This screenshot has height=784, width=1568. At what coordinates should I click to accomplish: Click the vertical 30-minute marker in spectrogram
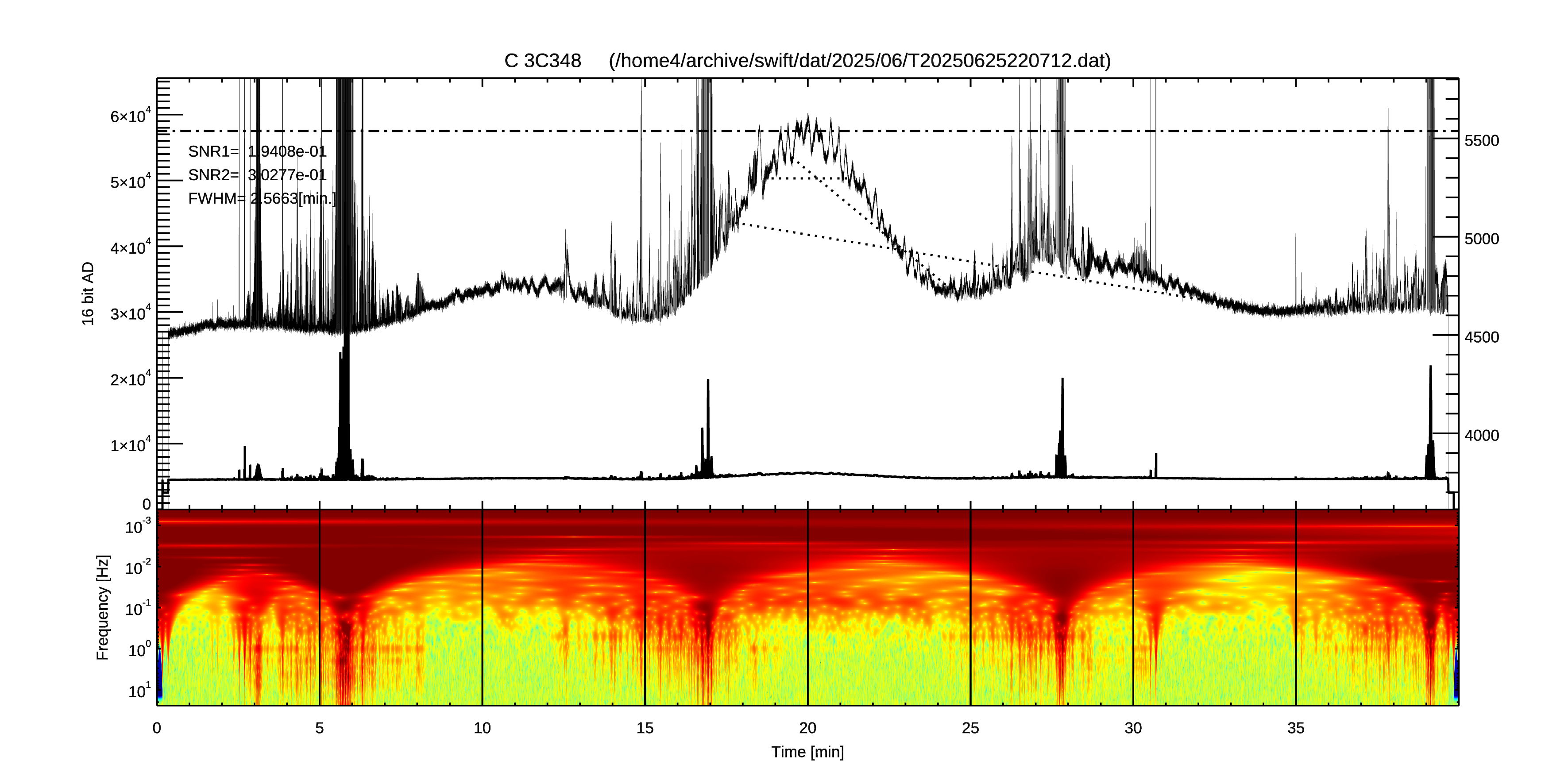pos(1133,607)
